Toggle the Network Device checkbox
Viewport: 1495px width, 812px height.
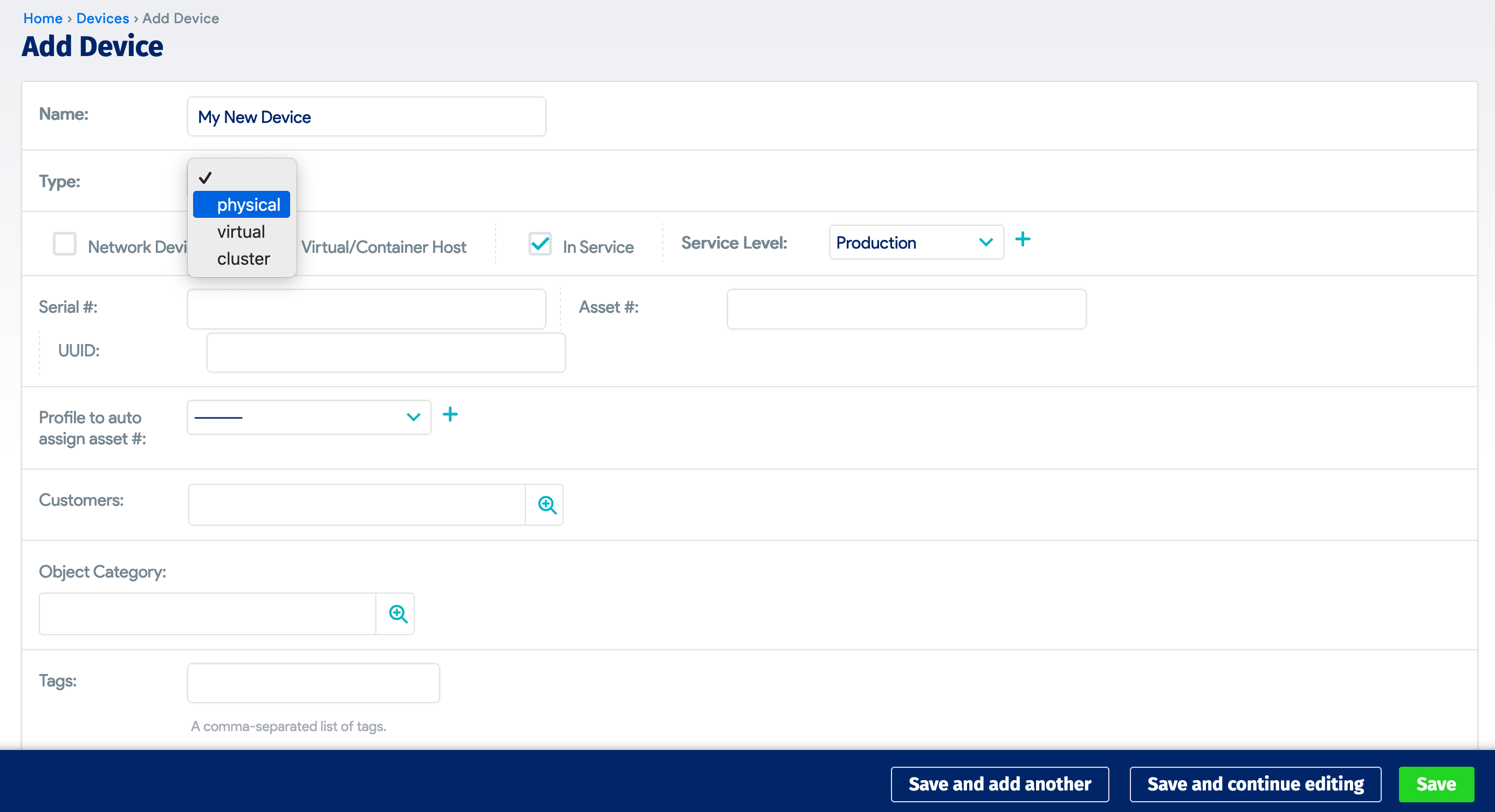(64, 244)
